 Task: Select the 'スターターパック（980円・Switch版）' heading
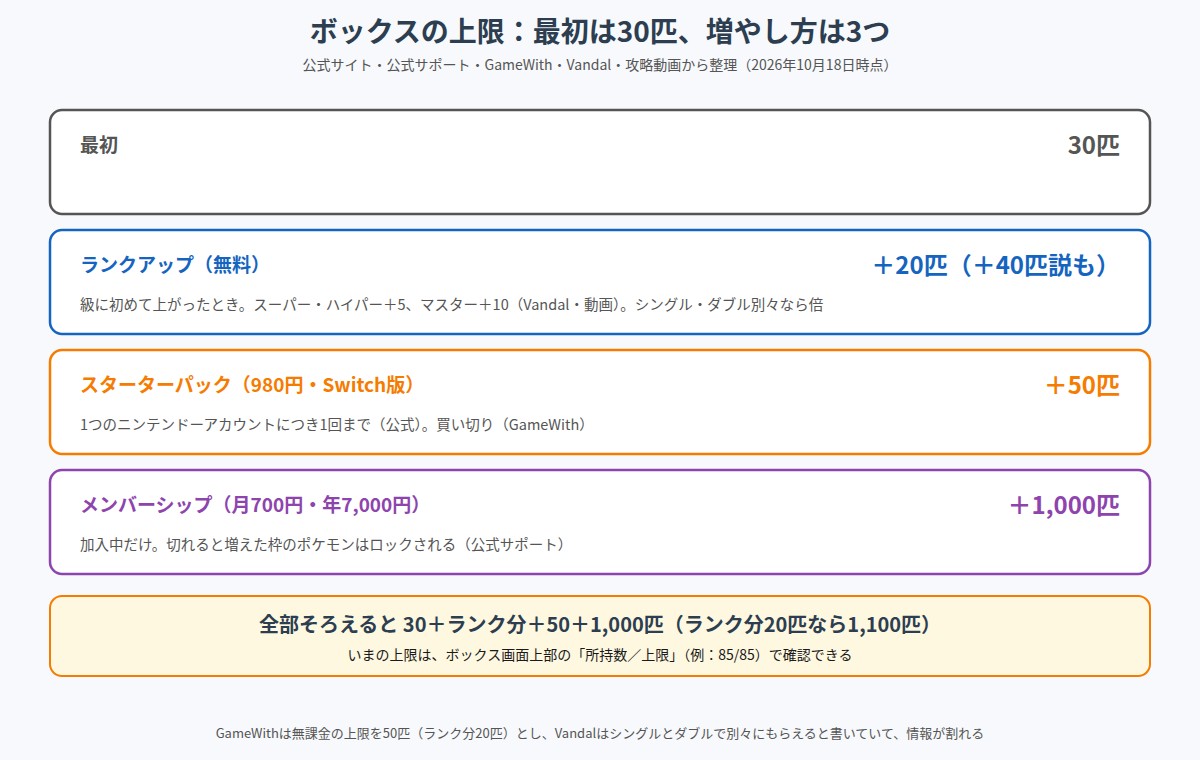(247, 385)
